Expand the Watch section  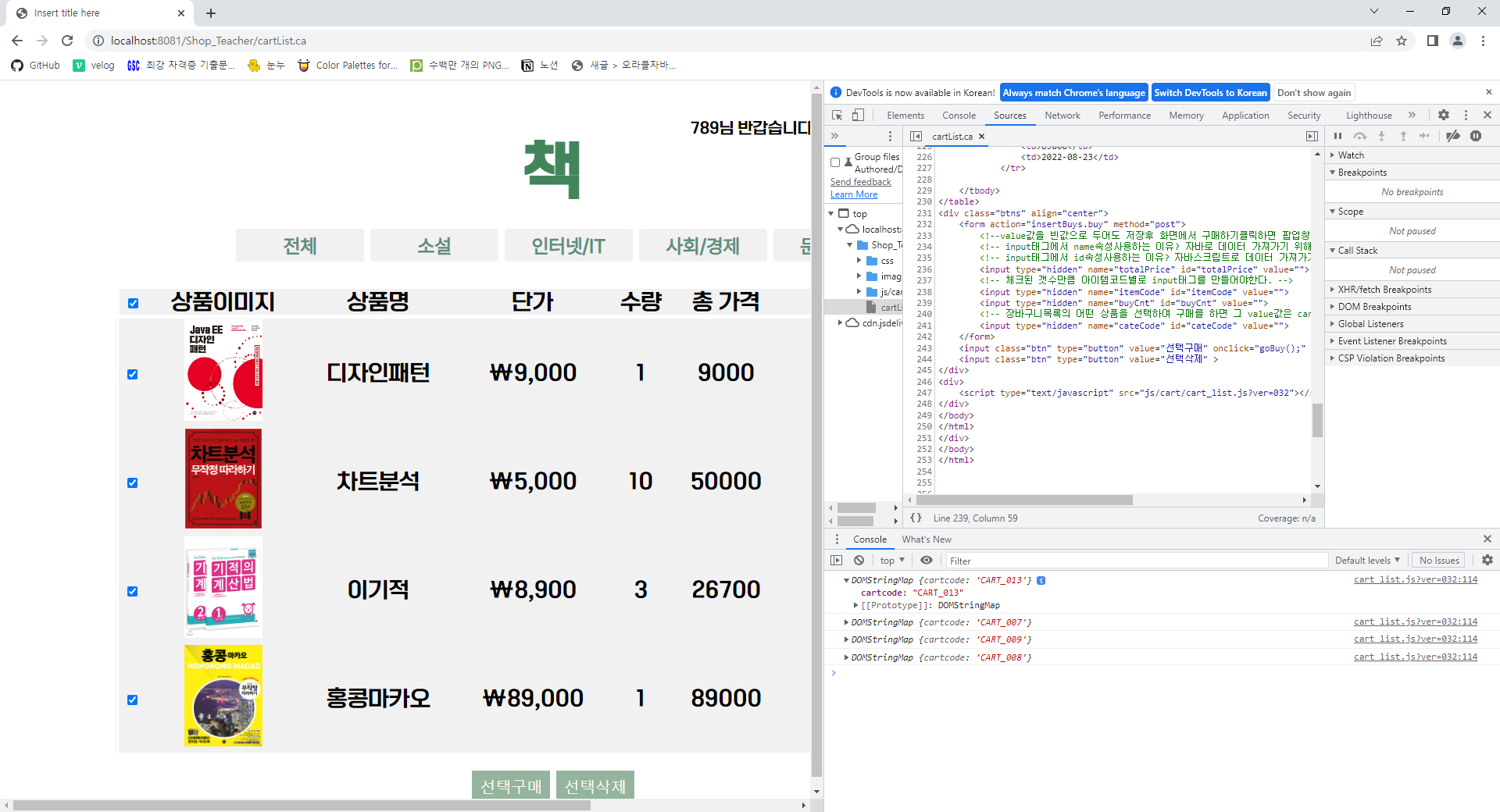tap(1333, 155)
